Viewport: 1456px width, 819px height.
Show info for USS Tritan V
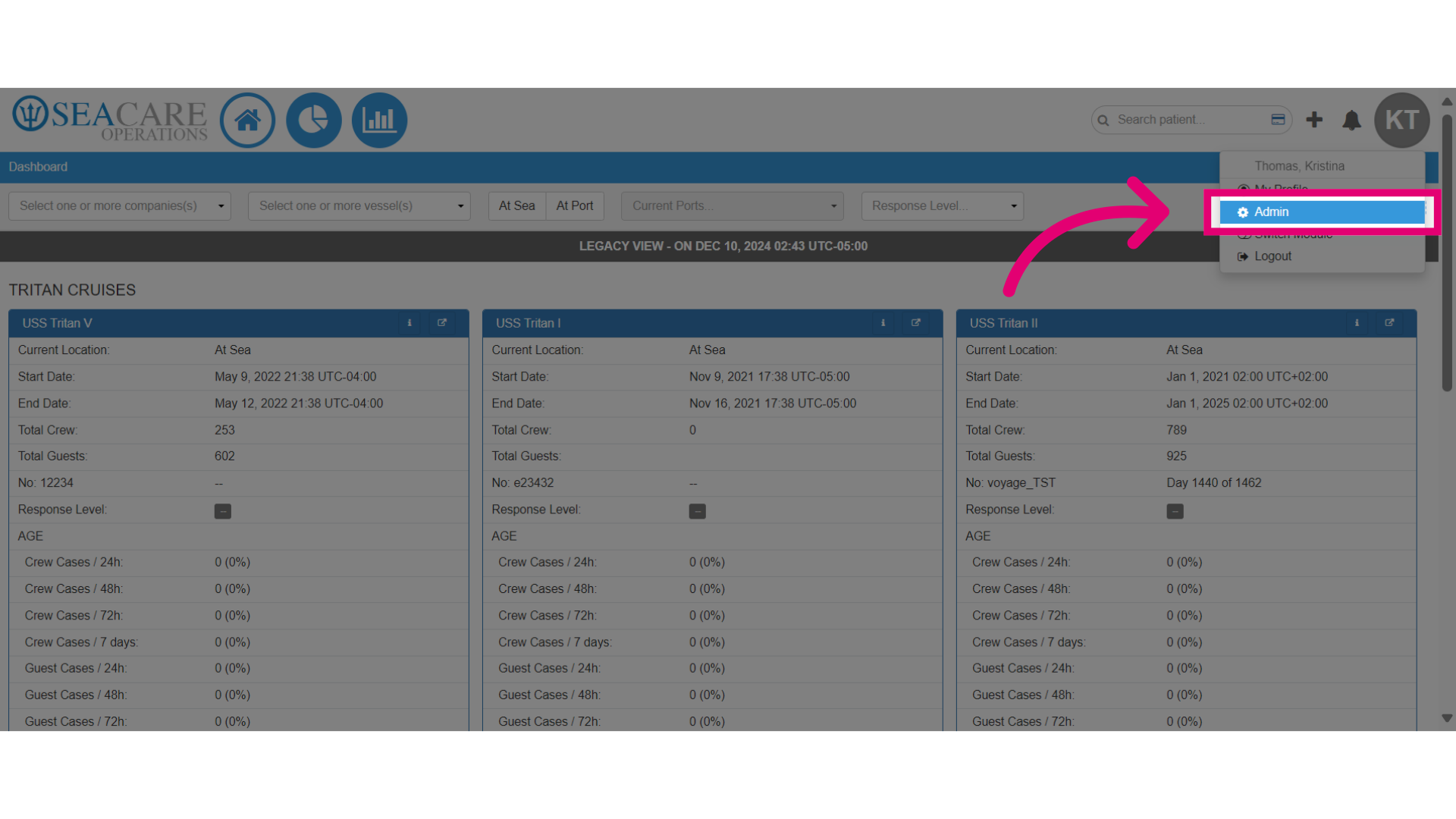tap(409, 323)
